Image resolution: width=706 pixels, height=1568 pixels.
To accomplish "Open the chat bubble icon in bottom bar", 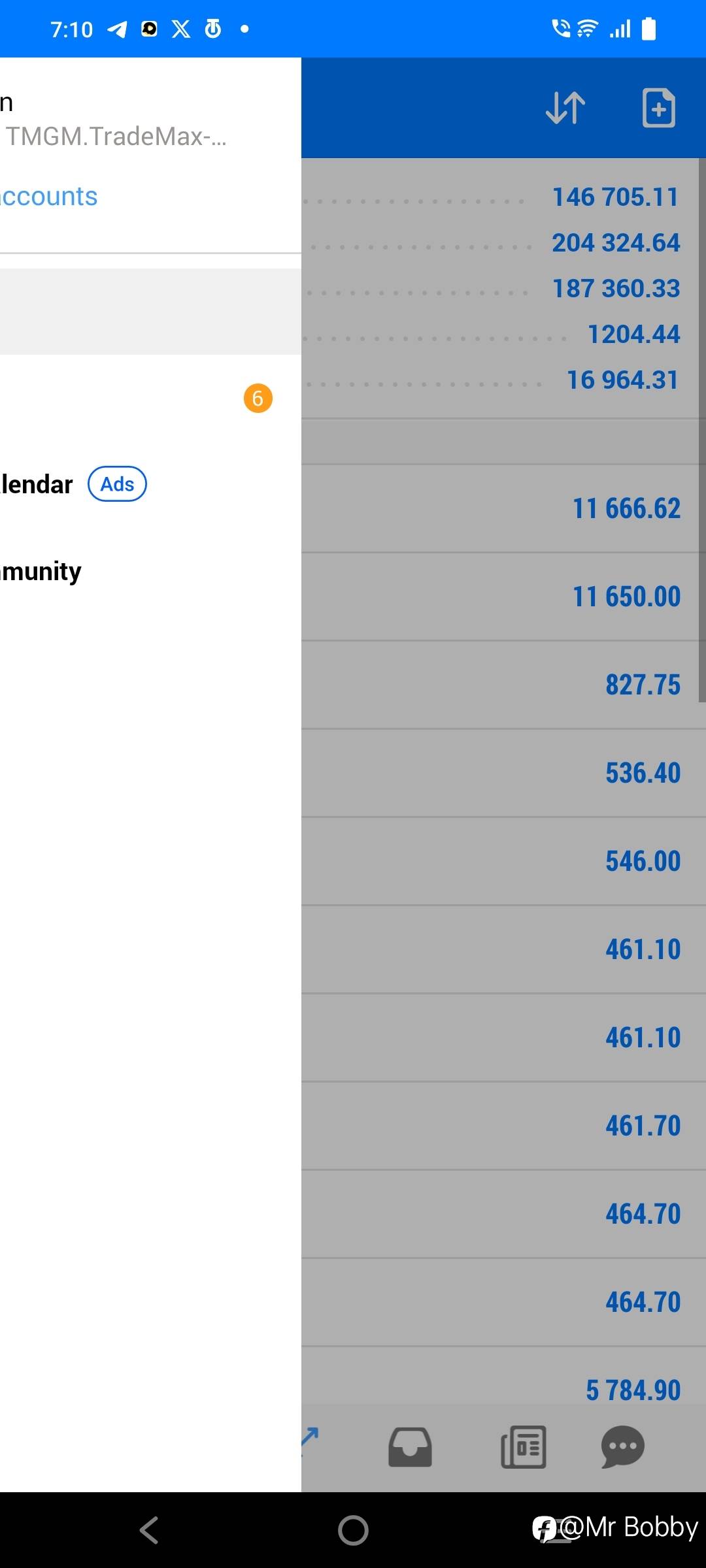I will coord(622,1447).
